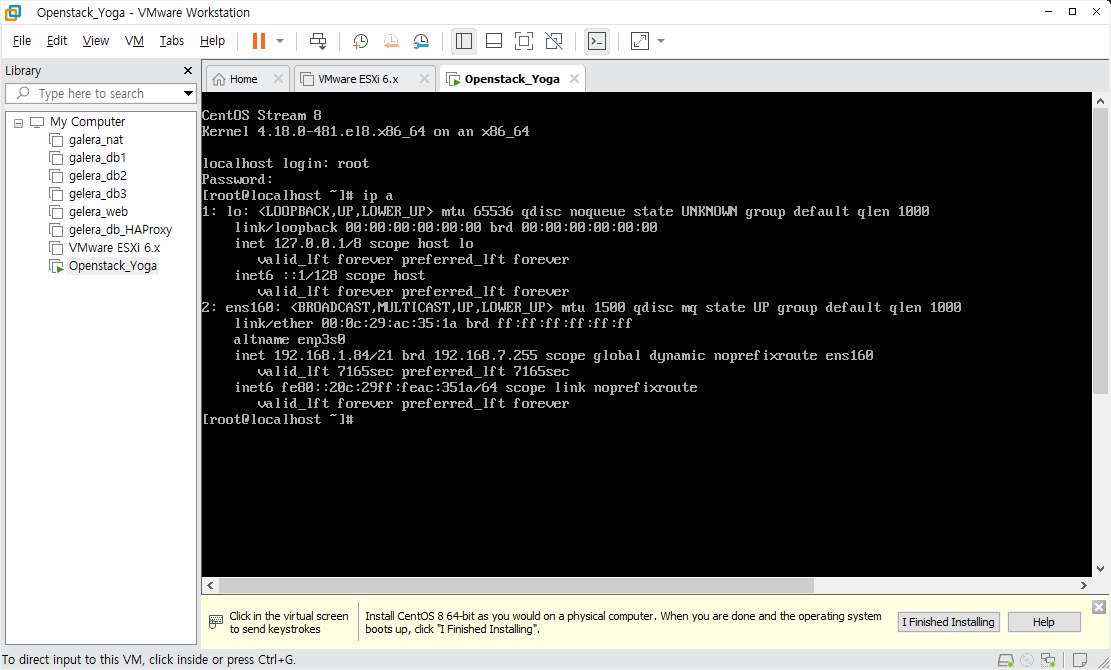The width and height of the screenshot is (1111, 670).
Task: Close the Home tab
Action: (x=278, y=79)
